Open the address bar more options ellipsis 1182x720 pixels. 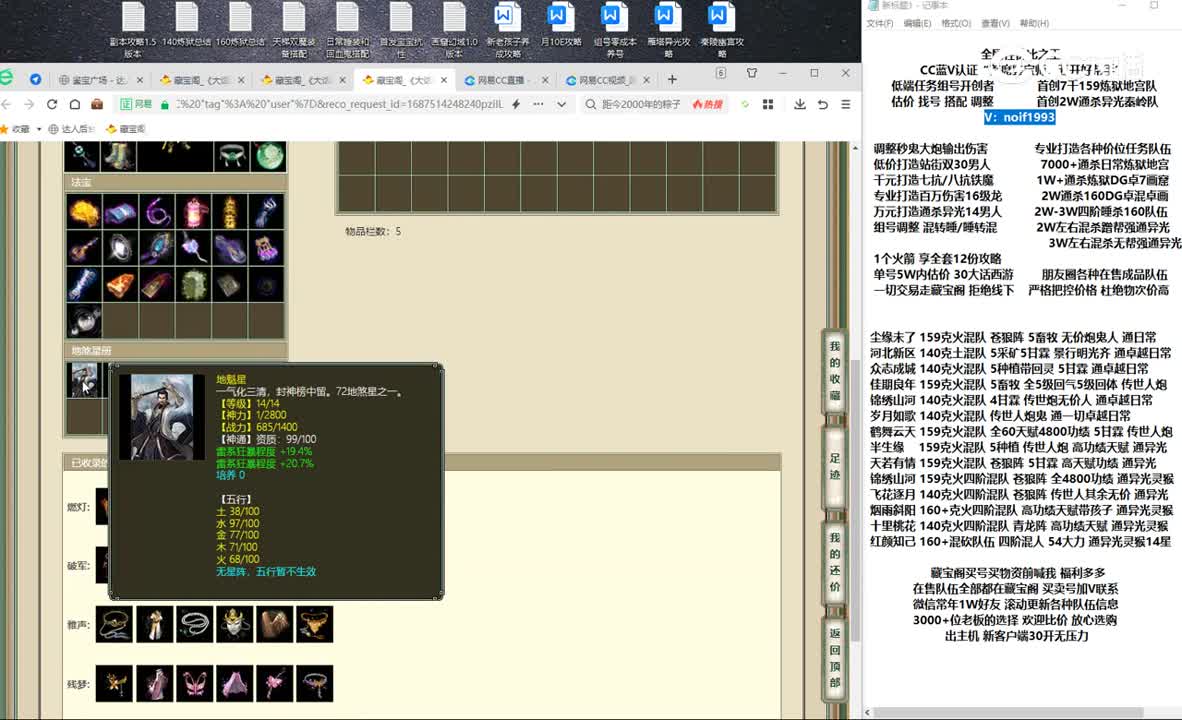coord(538,104)
